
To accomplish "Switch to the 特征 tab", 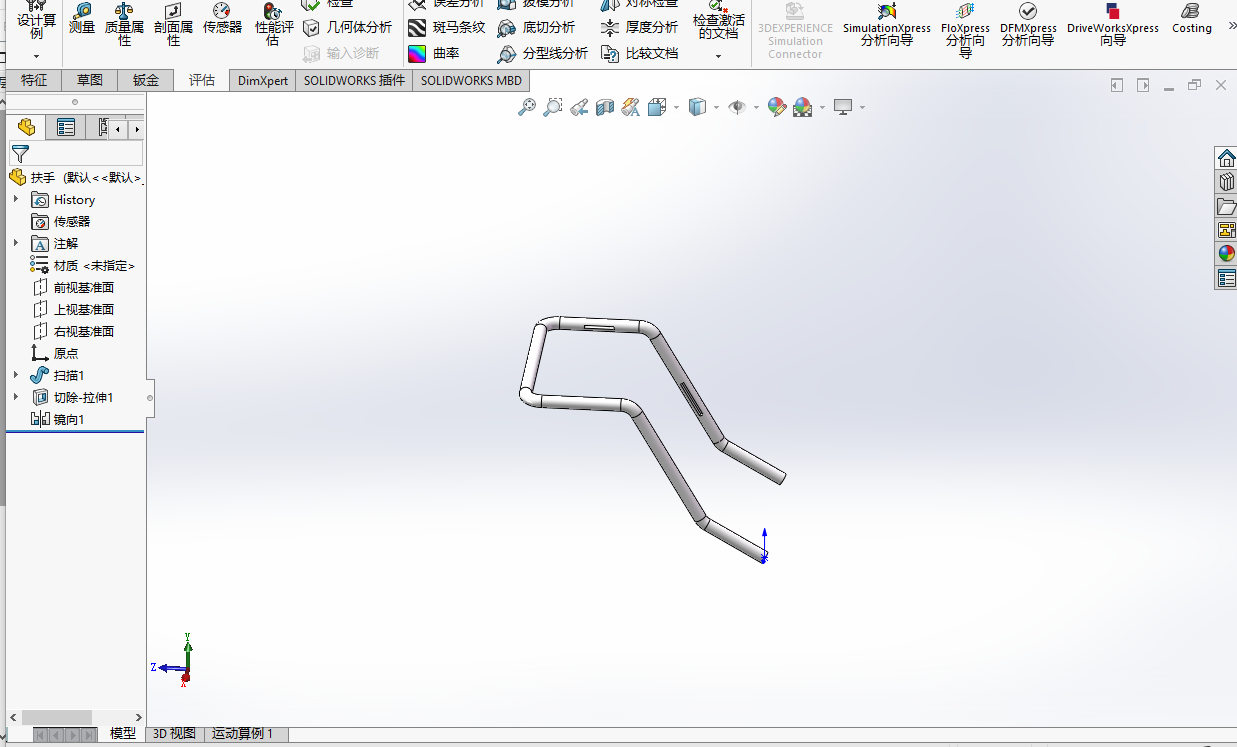I will (x=34, y=80).
